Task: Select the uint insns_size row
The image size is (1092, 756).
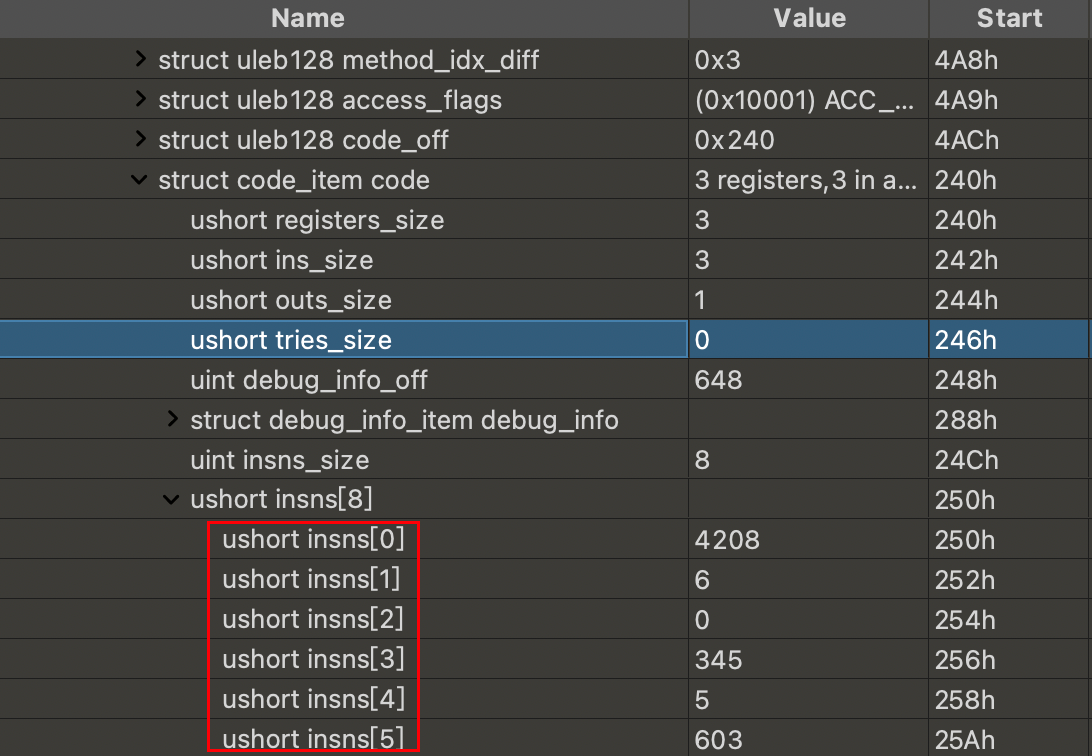Action: (x=279, y=460)
